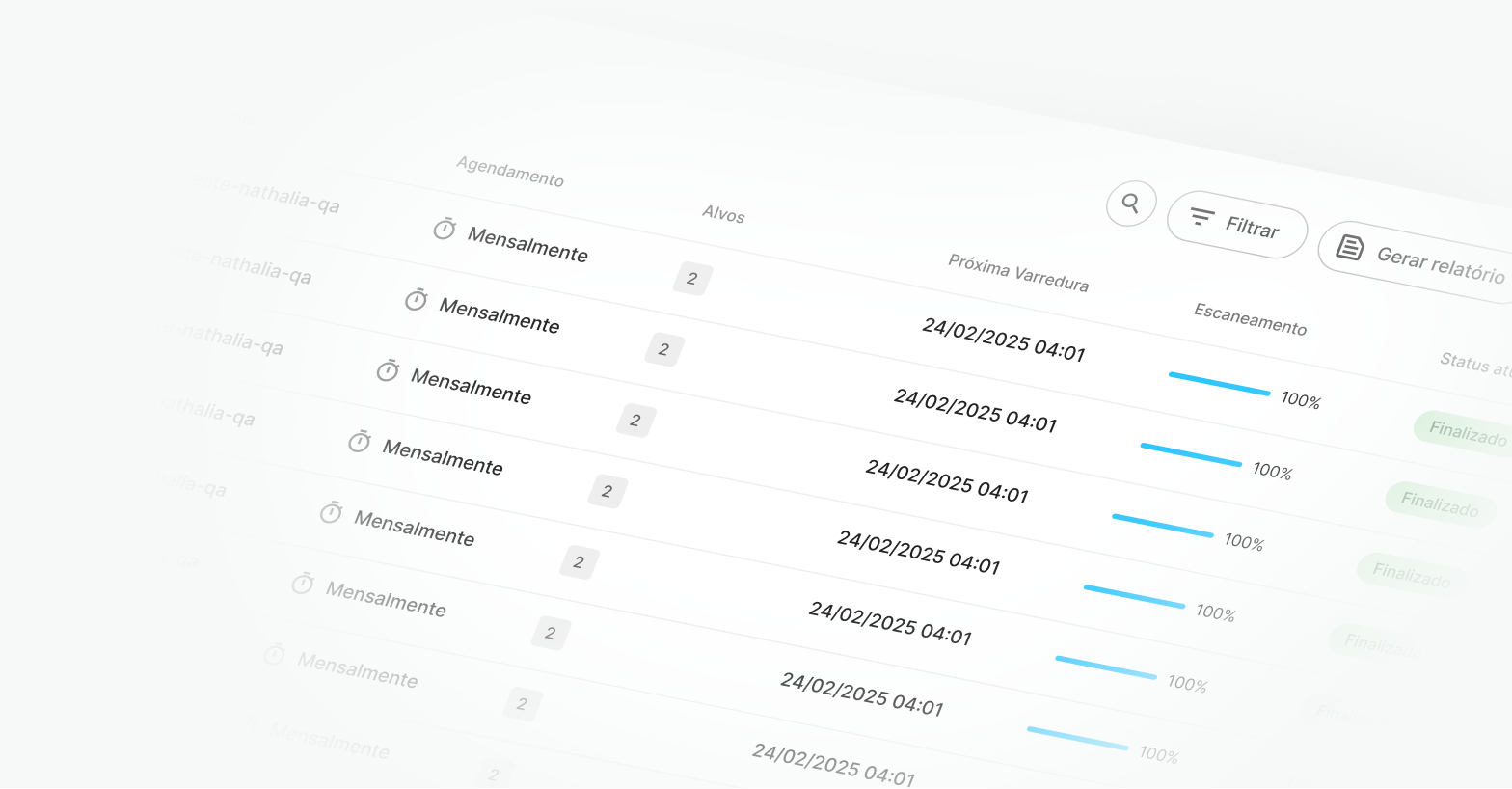Click the stopwatch icon in the third row
The width and height of the screenshot is (1512, 789).
tap(388, 370)
